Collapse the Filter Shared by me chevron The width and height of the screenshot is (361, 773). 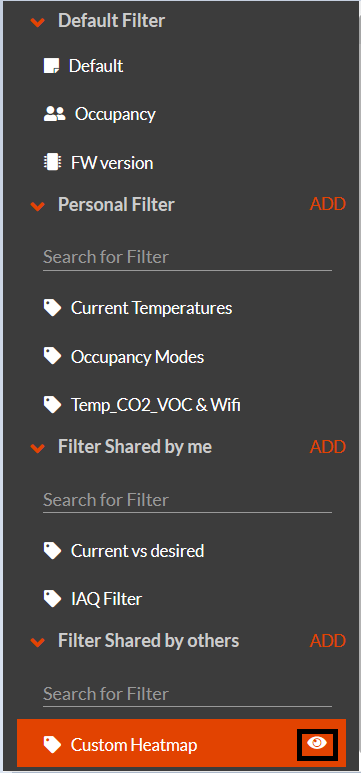[x=37, y=448]
